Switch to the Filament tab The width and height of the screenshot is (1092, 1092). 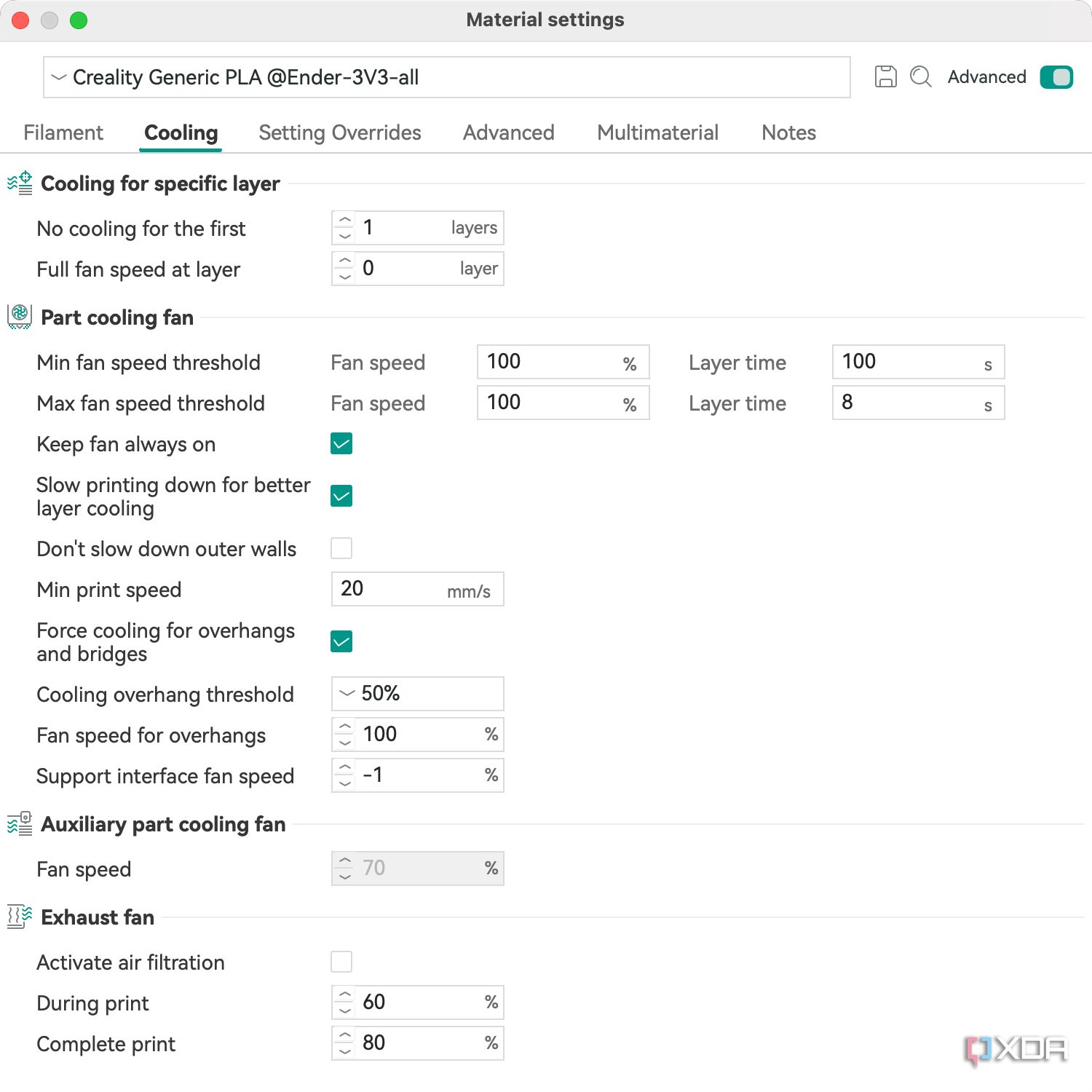pyautogui.click(x=63, y=132)
